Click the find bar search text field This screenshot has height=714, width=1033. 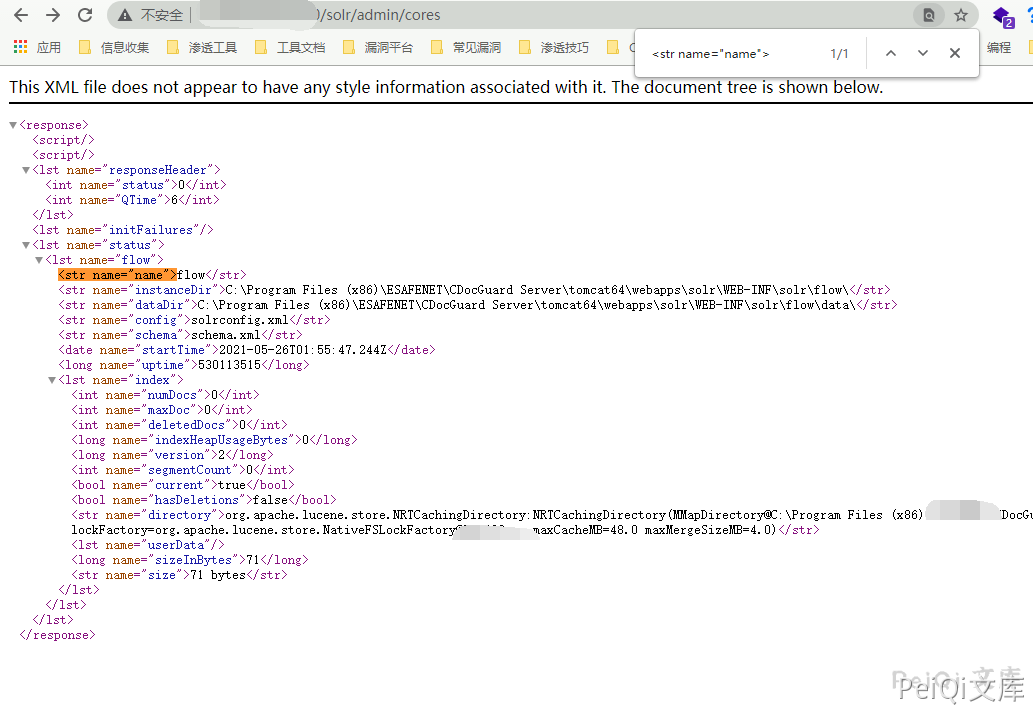click(x=730, y=53)
